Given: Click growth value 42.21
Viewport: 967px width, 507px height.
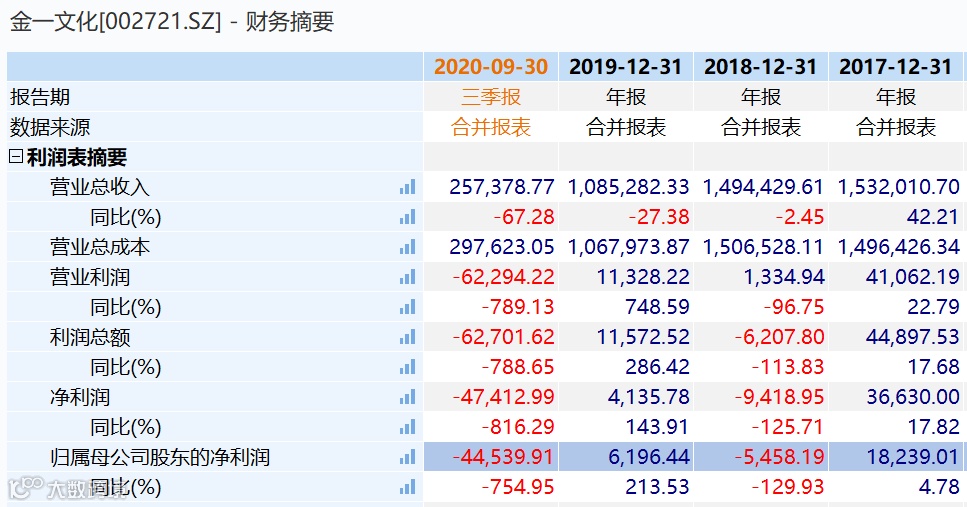Looking at the screenshot, I should pyautogui.click(x=932, y=217).
